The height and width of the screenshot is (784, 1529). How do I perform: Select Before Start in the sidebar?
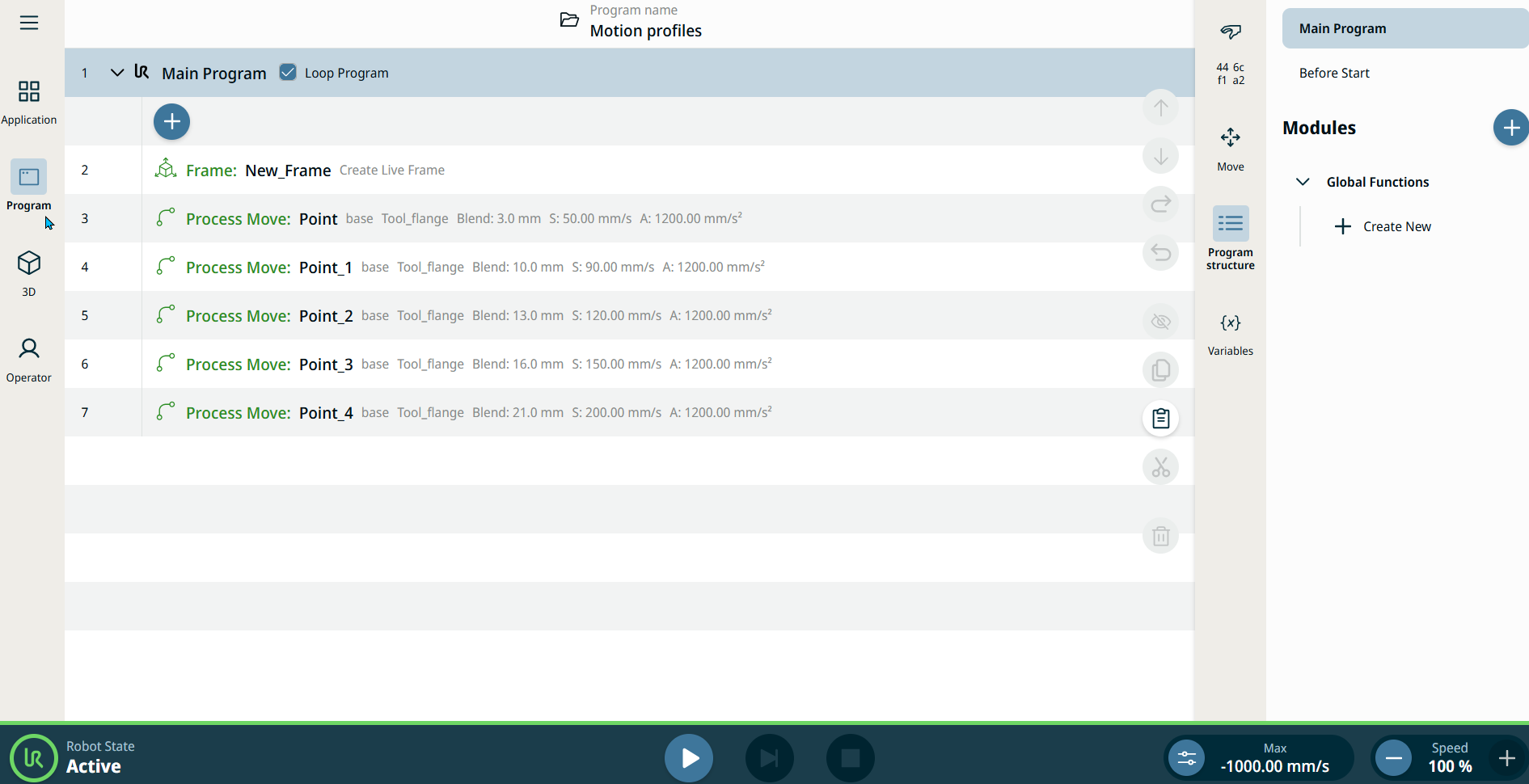pyautogui.click(x=1334, y=73)
